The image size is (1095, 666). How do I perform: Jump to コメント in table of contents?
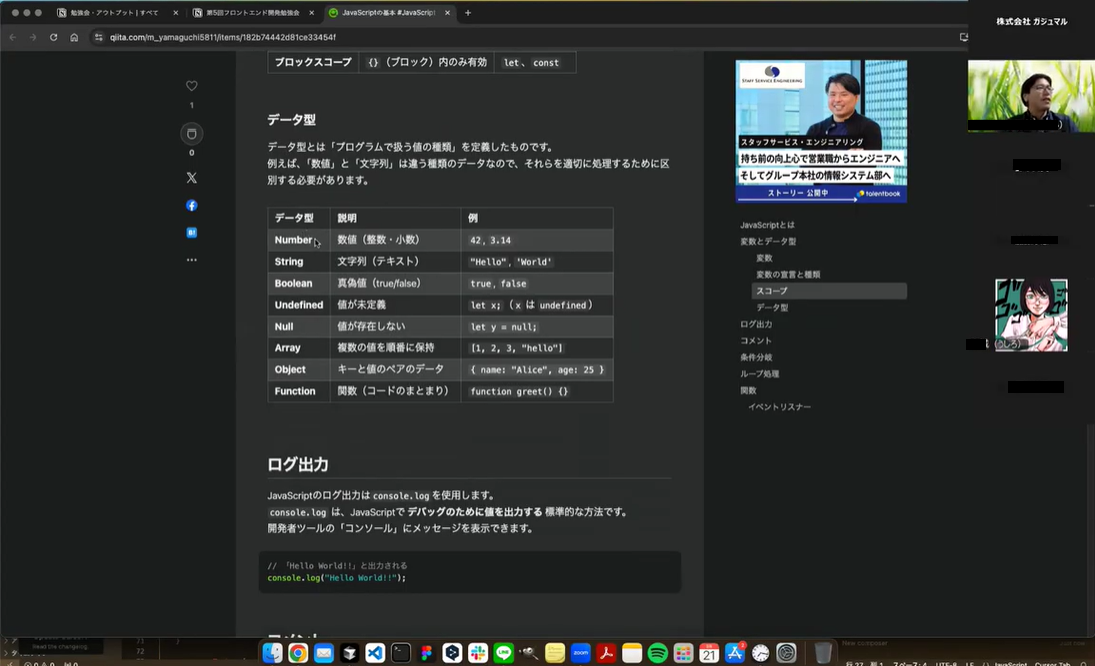click(756, 341)
